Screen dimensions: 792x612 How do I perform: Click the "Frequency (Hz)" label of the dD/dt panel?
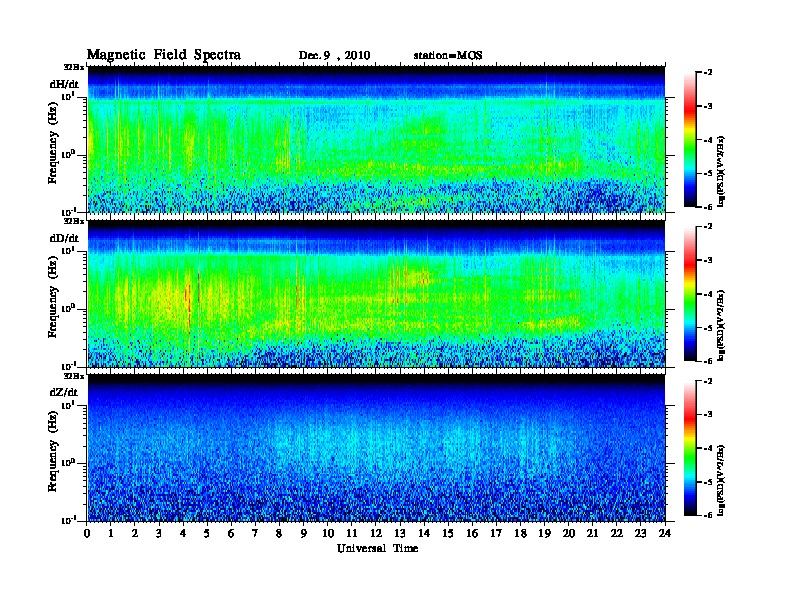(x=53, y=297)
